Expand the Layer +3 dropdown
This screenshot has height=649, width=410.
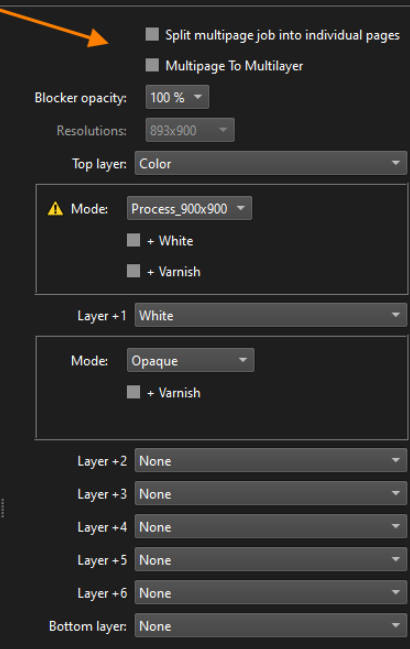pyautogui.click(x=271, y=493)
